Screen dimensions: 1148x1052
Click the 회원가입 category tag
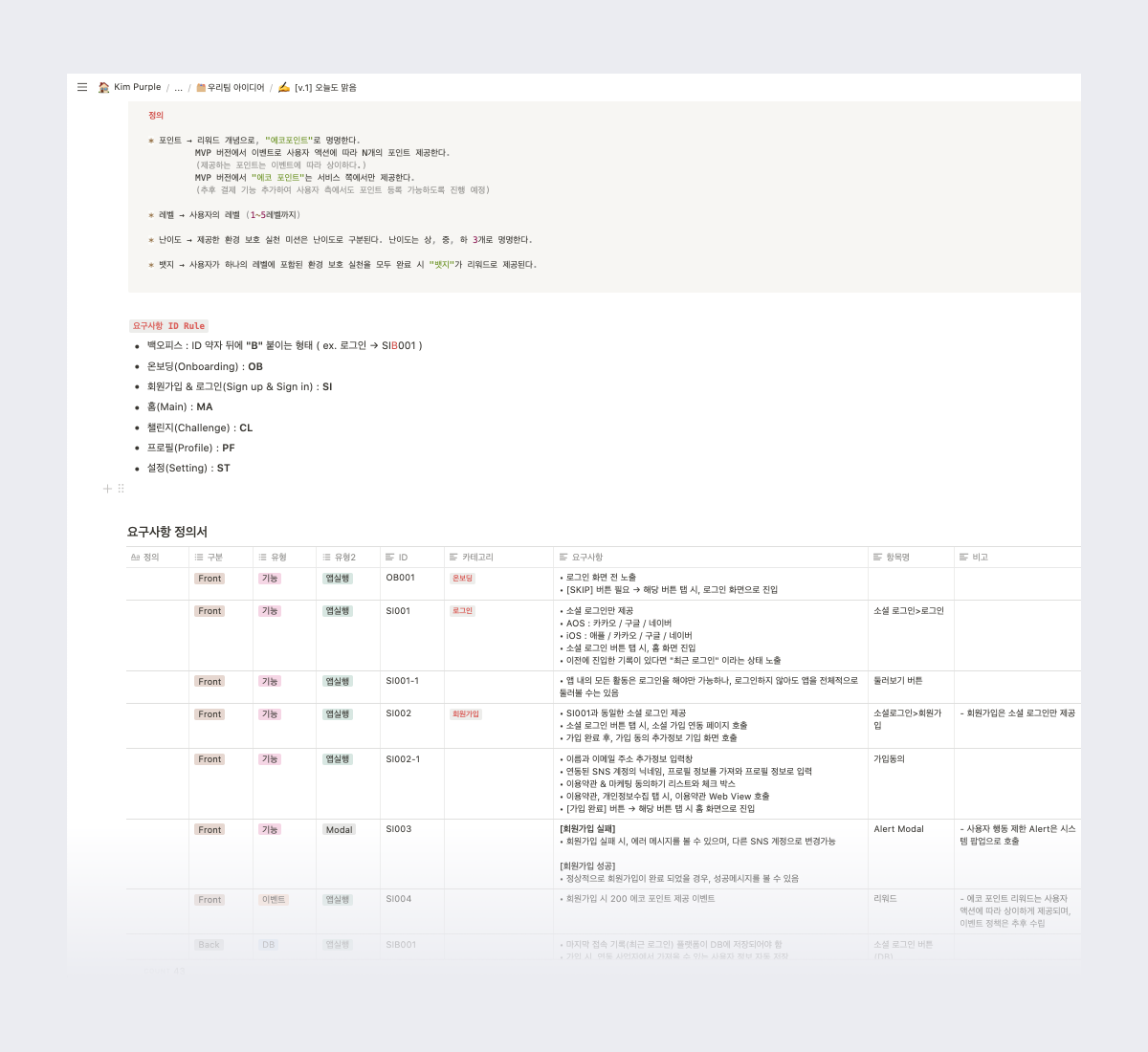click(466, 714)
